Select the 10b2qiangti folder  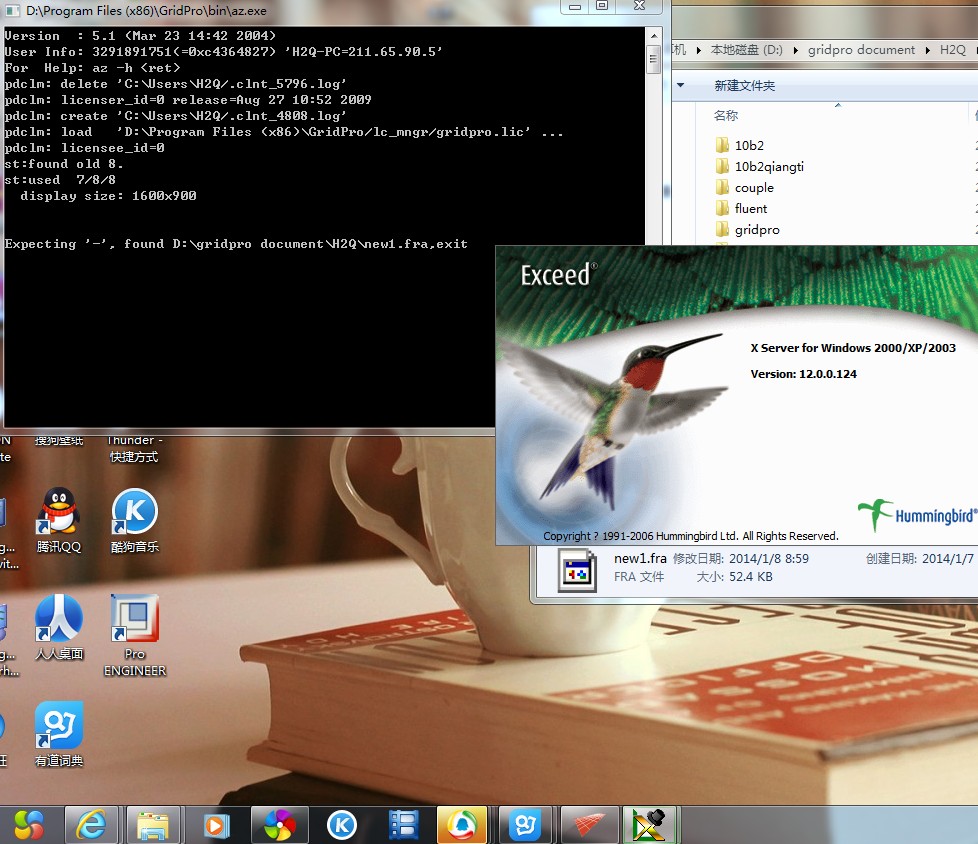tap(768, 167)
